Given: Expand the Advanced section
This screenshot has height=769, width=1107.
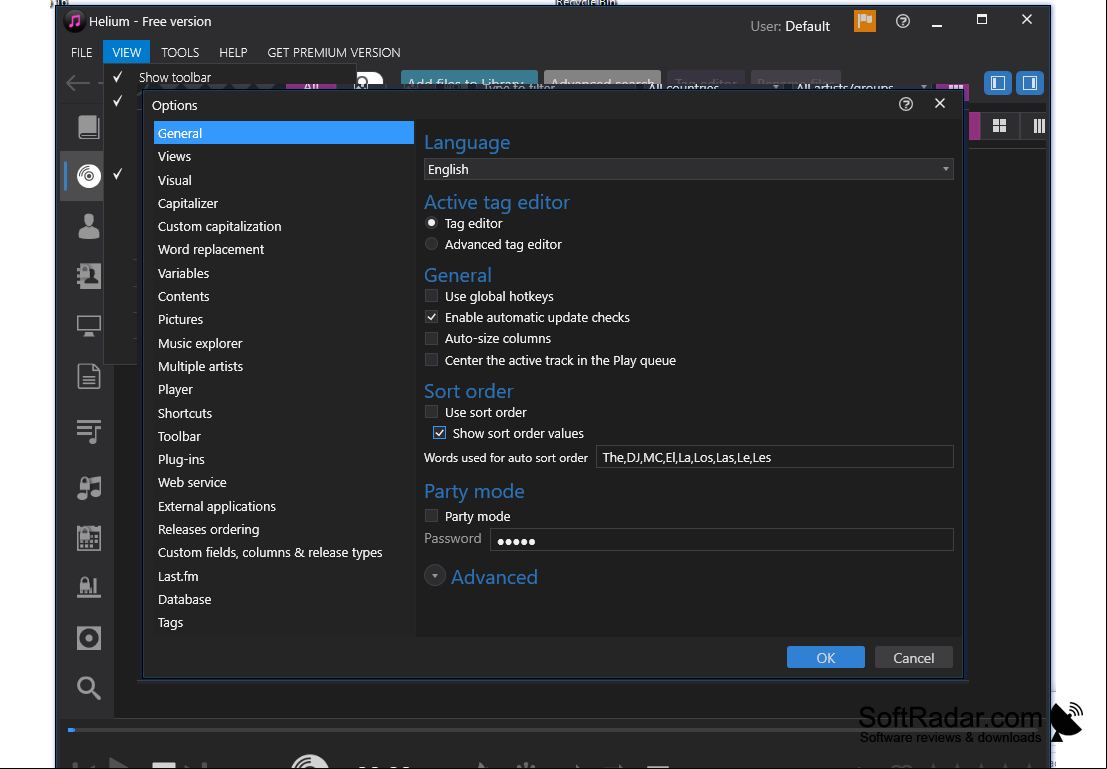Looking at the screenshot, I should (x=435, y=576).
